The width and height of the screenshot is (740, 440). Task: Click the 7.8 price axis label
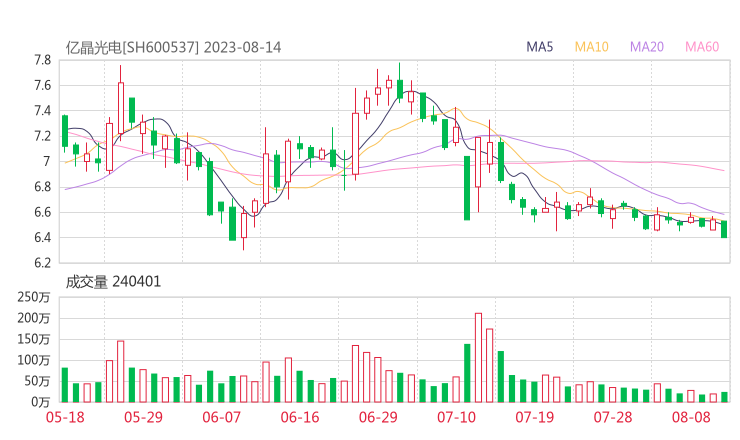point(42,60)
